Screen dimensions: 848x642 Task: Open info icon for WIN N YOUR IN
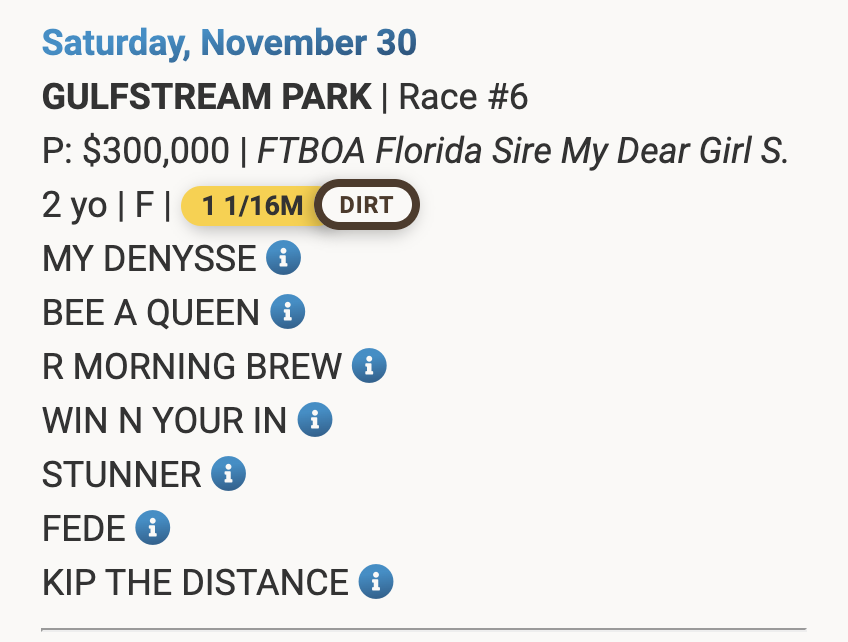point(315,420)
